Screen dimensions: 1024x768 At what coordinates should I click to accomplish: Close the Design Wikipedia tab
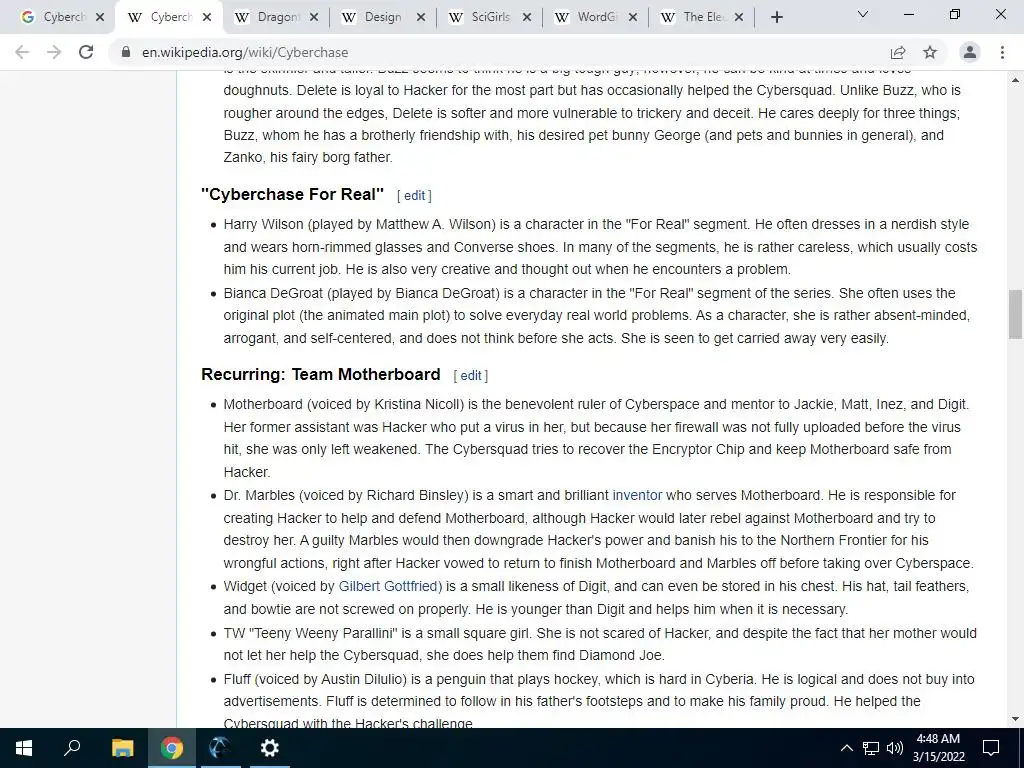421,18
